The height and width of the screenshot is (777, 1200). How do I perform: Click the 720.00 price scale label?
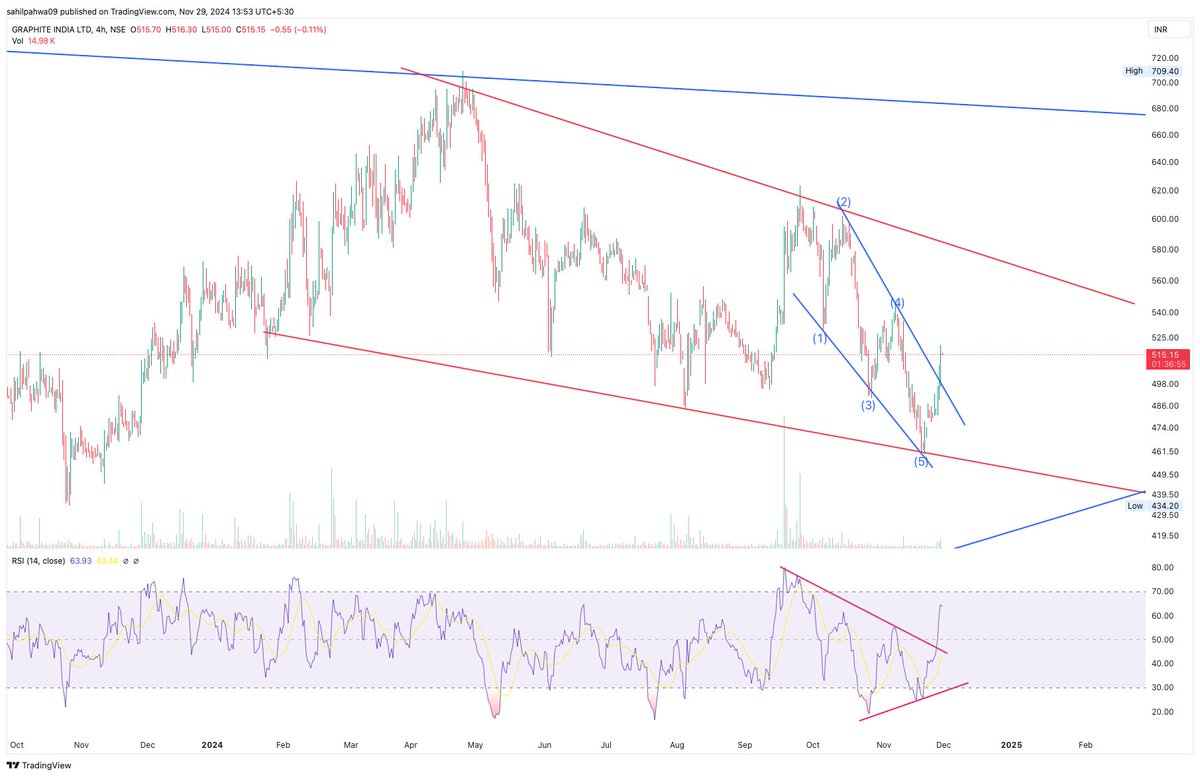pos(1164,60)
